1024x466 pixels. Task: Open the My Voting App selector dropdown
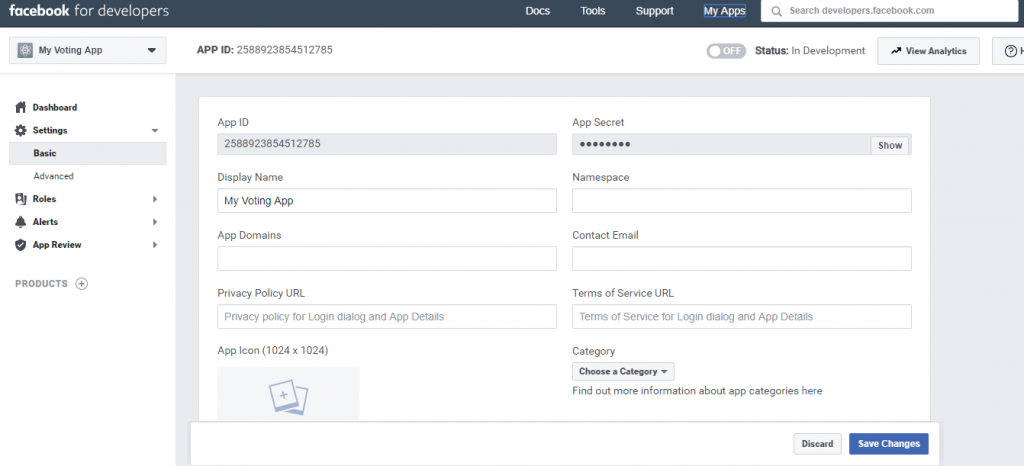(x=88, y=50)
